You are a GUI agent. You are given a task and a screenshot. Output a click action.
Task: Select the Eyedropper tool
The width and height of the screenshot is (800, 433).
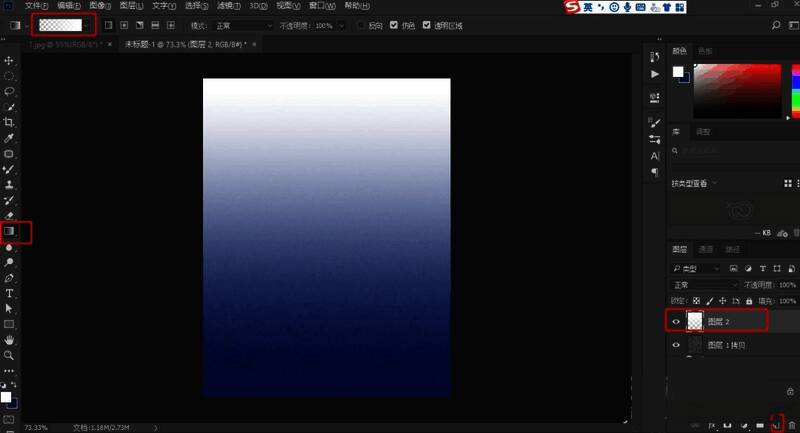[9, 138]
